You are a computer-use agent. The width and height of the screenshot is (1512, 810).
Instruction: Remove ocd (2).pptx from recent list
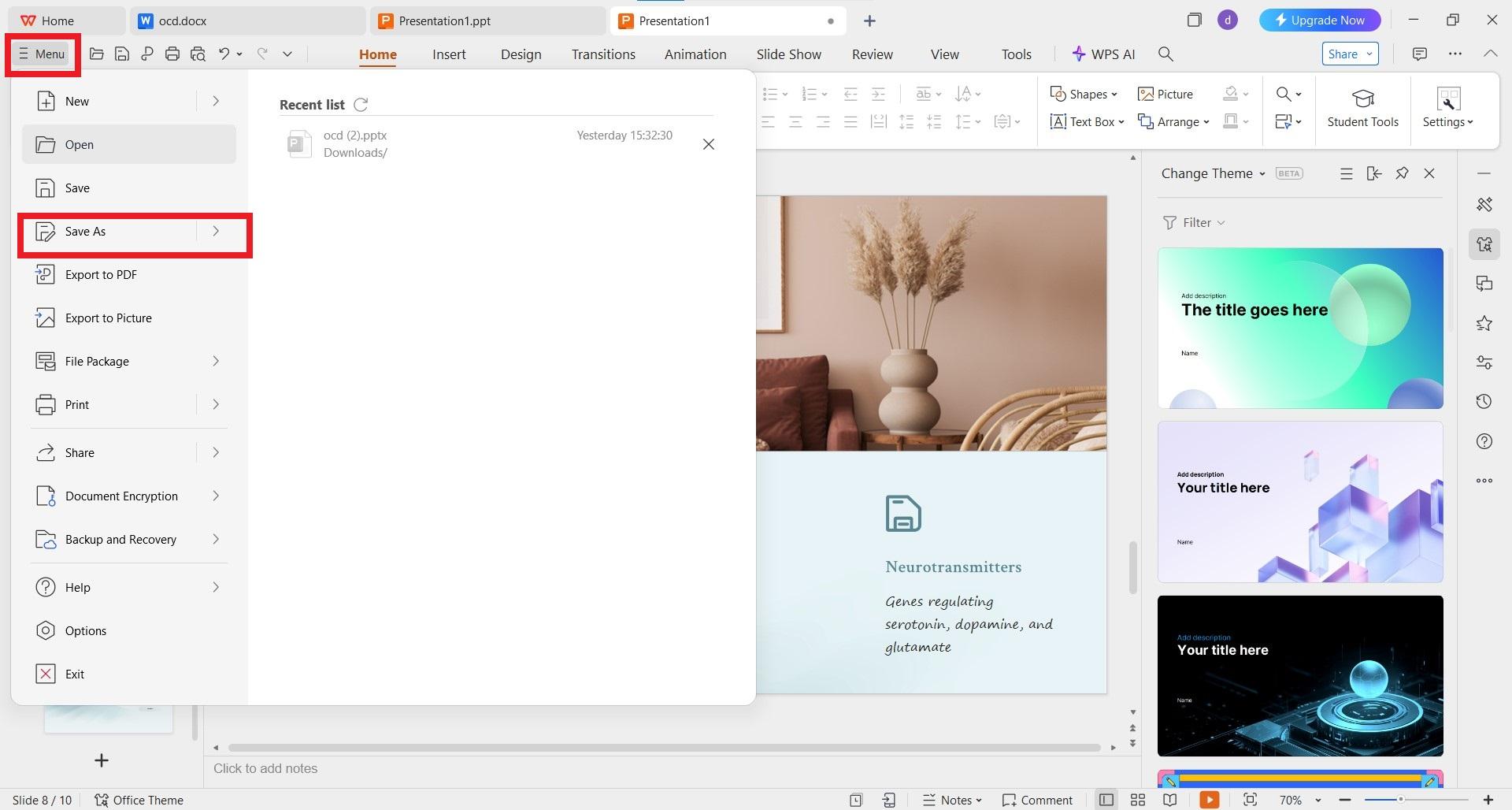click(x=709, y=144)
